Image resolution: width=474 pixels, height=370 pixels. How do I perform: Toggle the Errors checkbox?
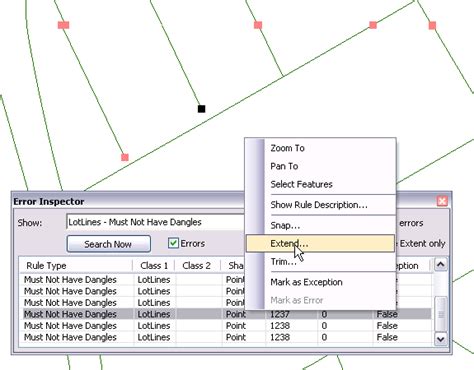click(173, 243)
